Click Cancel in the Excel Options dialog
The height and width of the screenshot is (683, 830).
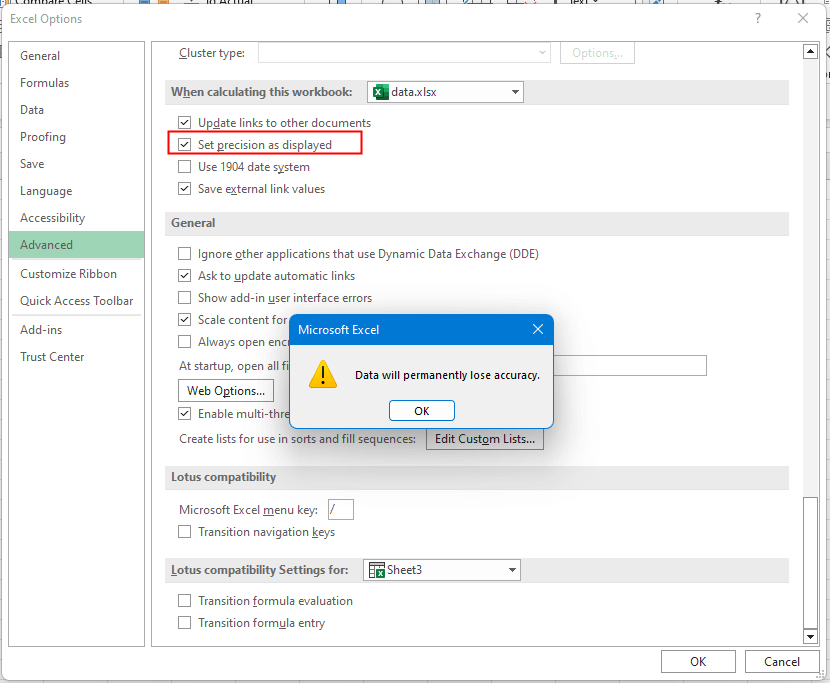point(782,661)
